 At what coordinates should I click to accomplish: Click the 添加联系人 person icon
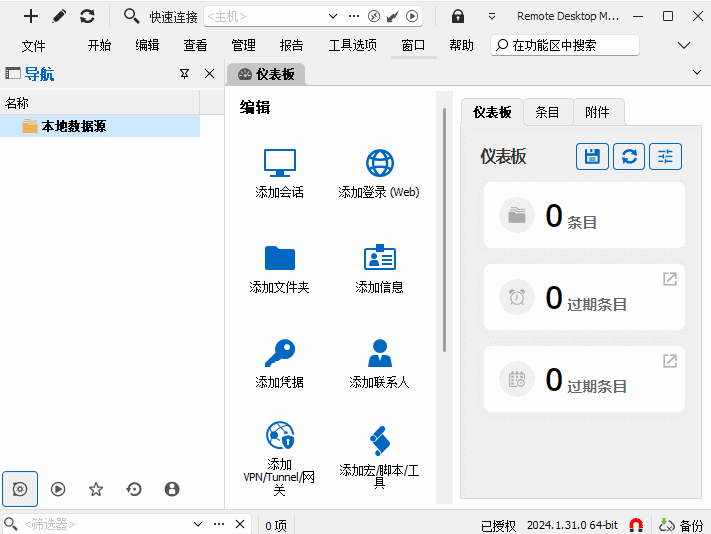pyautogui.click(x=380, y=353)
